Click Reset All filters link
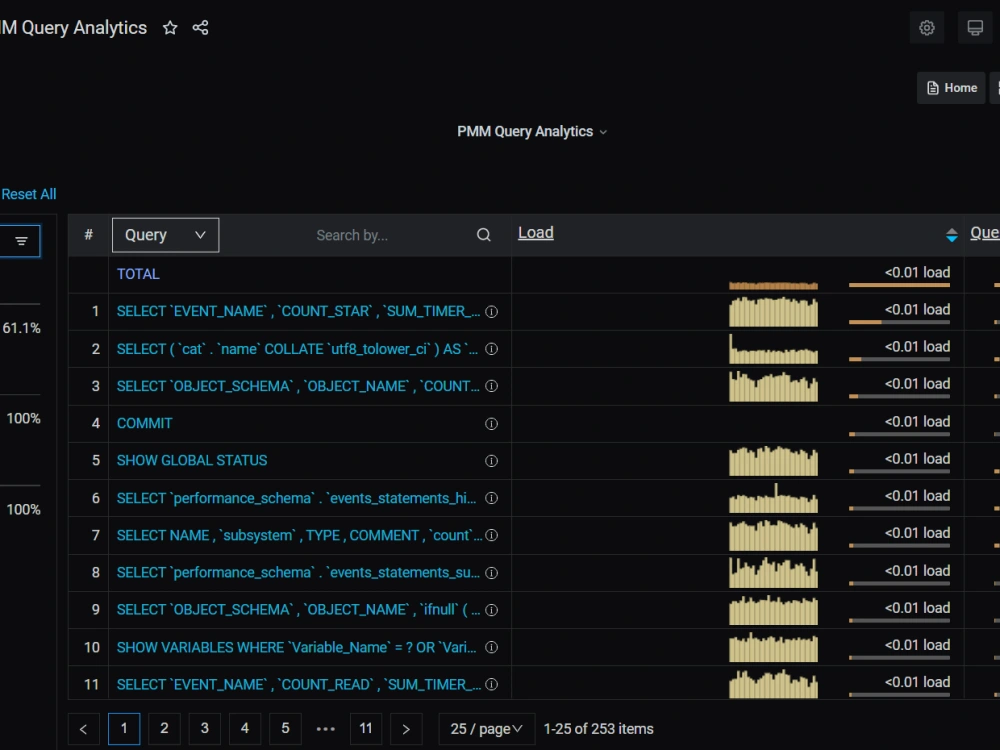The image size is (1000, 750). [29, 194]
